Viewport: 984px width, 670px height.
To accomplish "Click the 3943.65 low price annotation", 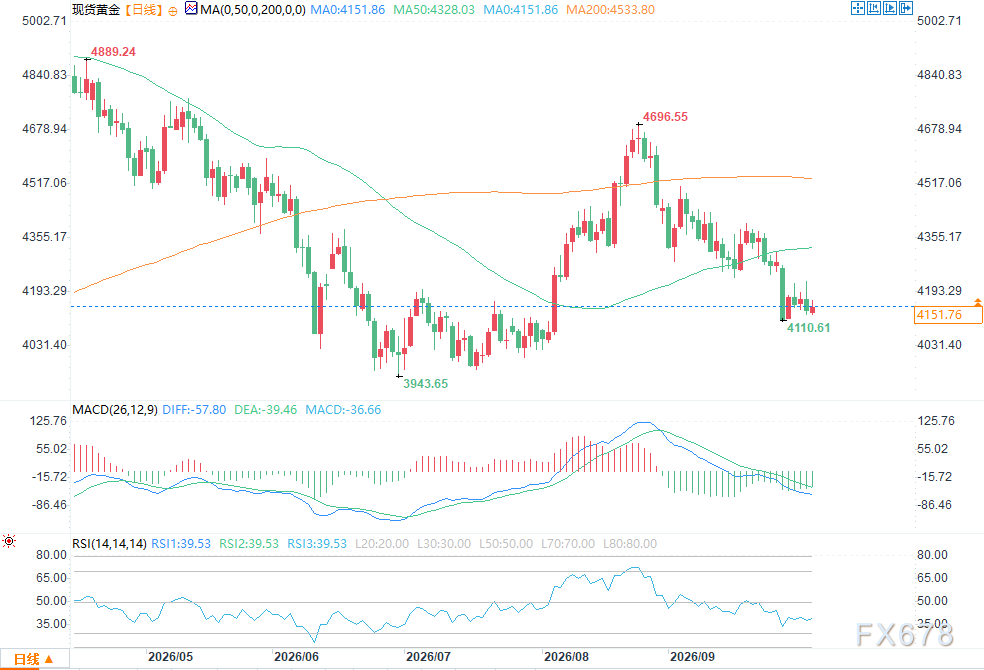I will pos(425,383).
